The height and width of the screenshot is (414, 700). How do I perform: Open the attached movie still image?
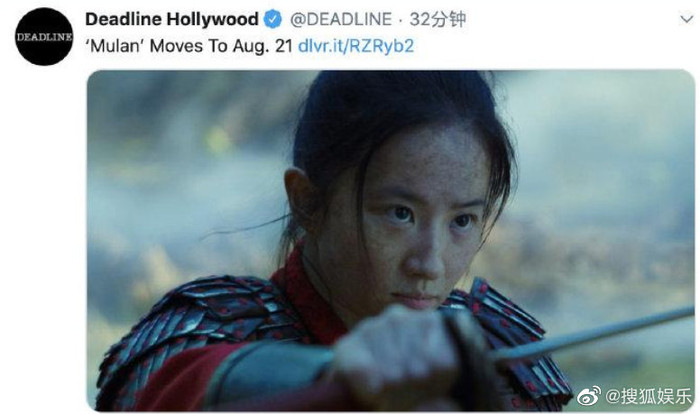pos(391,240)
